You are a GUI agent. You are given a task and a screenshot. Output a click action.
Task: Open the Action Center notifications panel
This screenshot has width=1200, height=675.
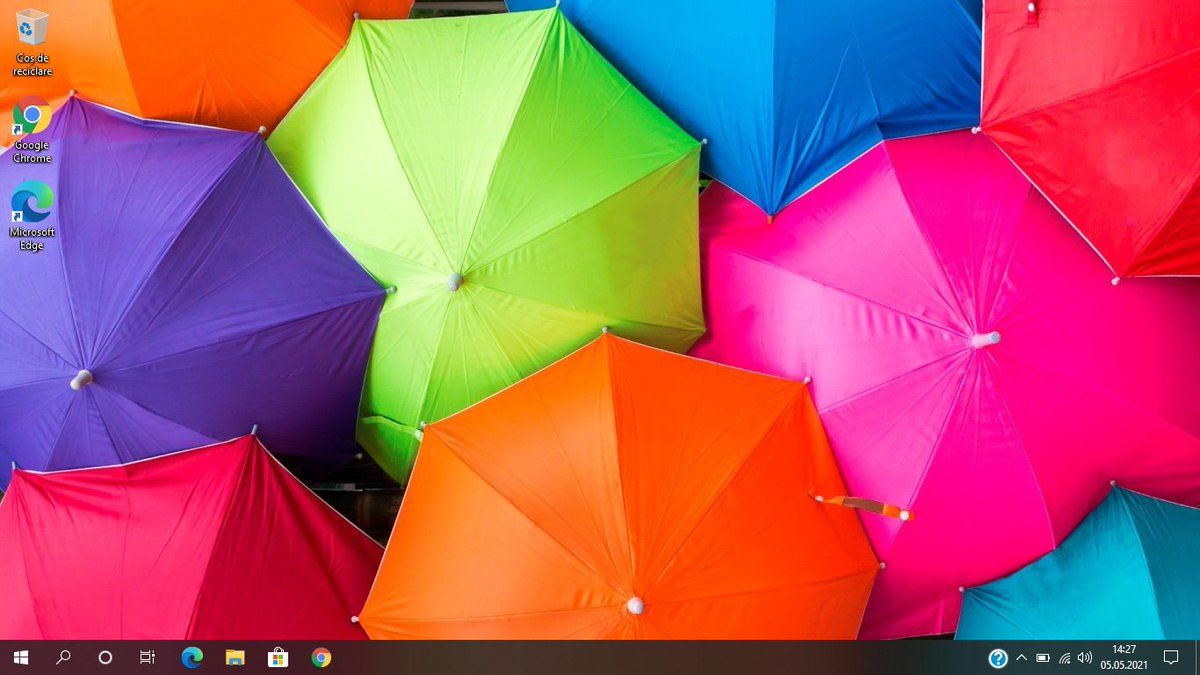[x=1171, y=657]
